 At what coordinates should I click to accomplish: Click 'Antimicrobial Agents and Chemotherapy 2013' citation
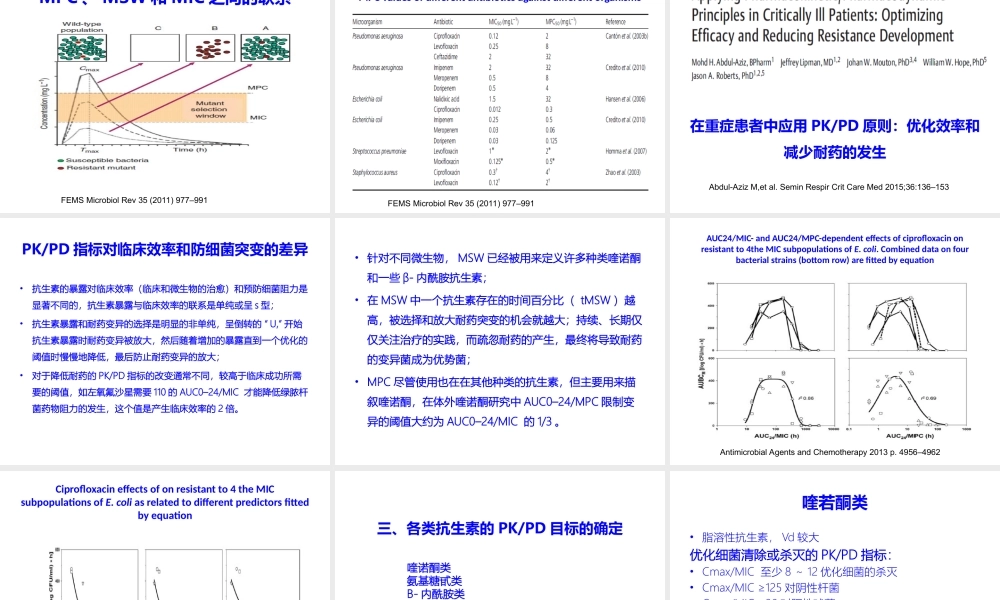(x=830, y=452)
